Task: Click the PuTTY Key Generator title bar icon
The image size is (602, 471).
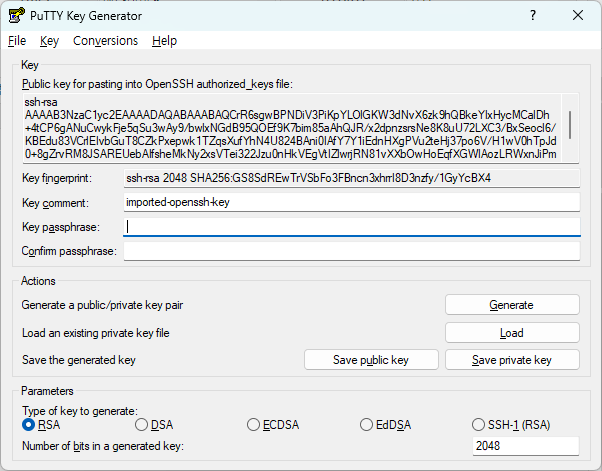Action: coord(16,16)
